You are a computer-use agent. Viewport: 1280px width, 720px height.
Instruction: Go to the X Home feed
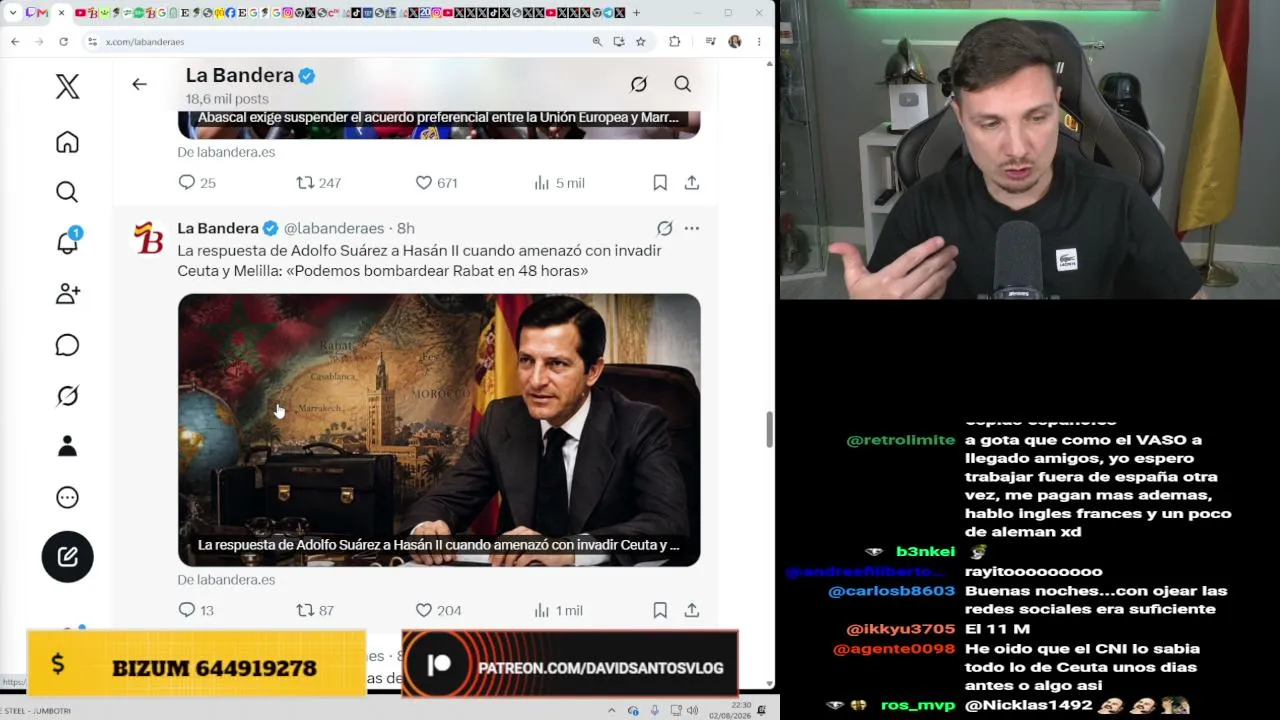[x=67, y=142]
